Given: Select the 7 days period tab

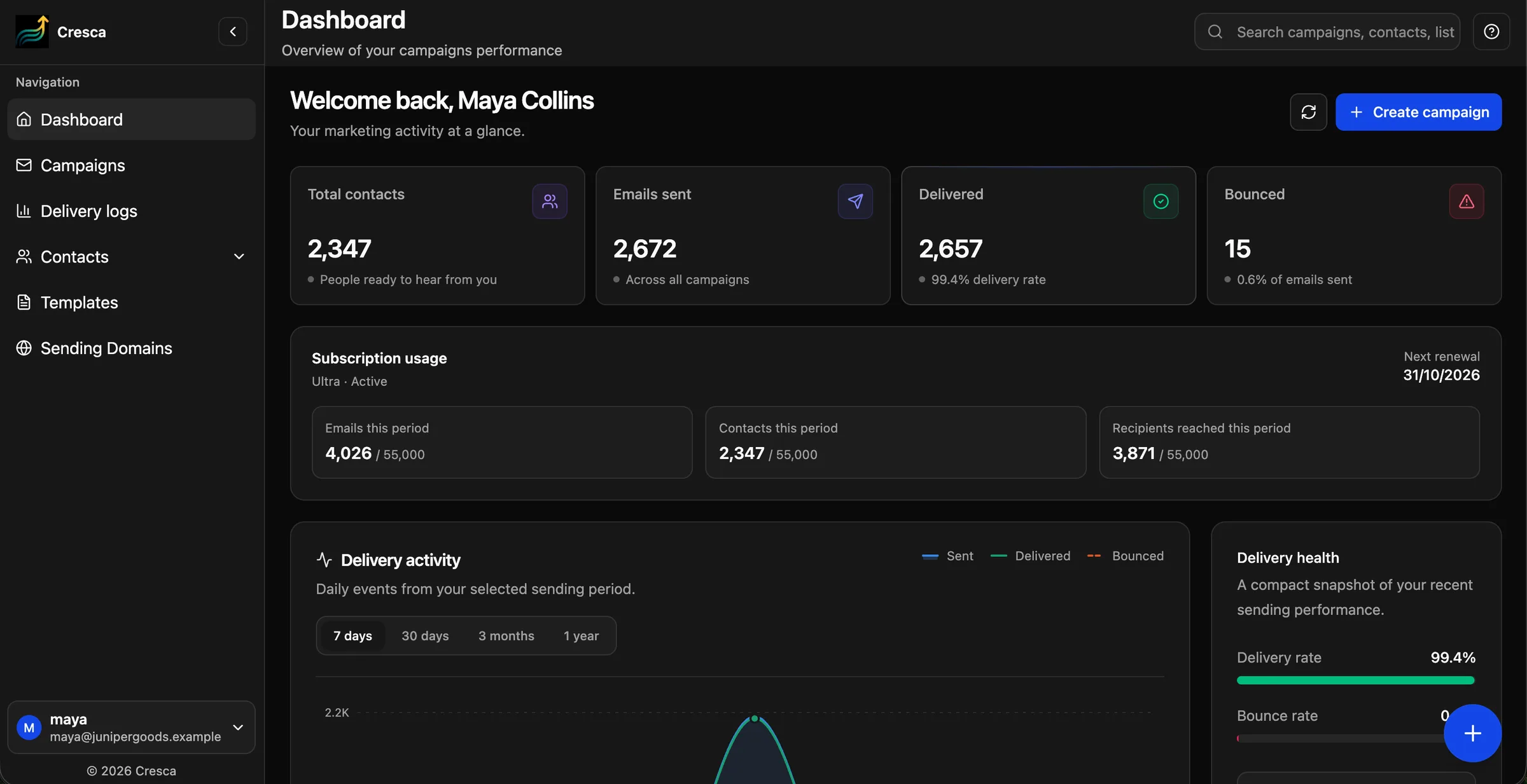Looking at the screenshot, I should click(x=352, y=636).
